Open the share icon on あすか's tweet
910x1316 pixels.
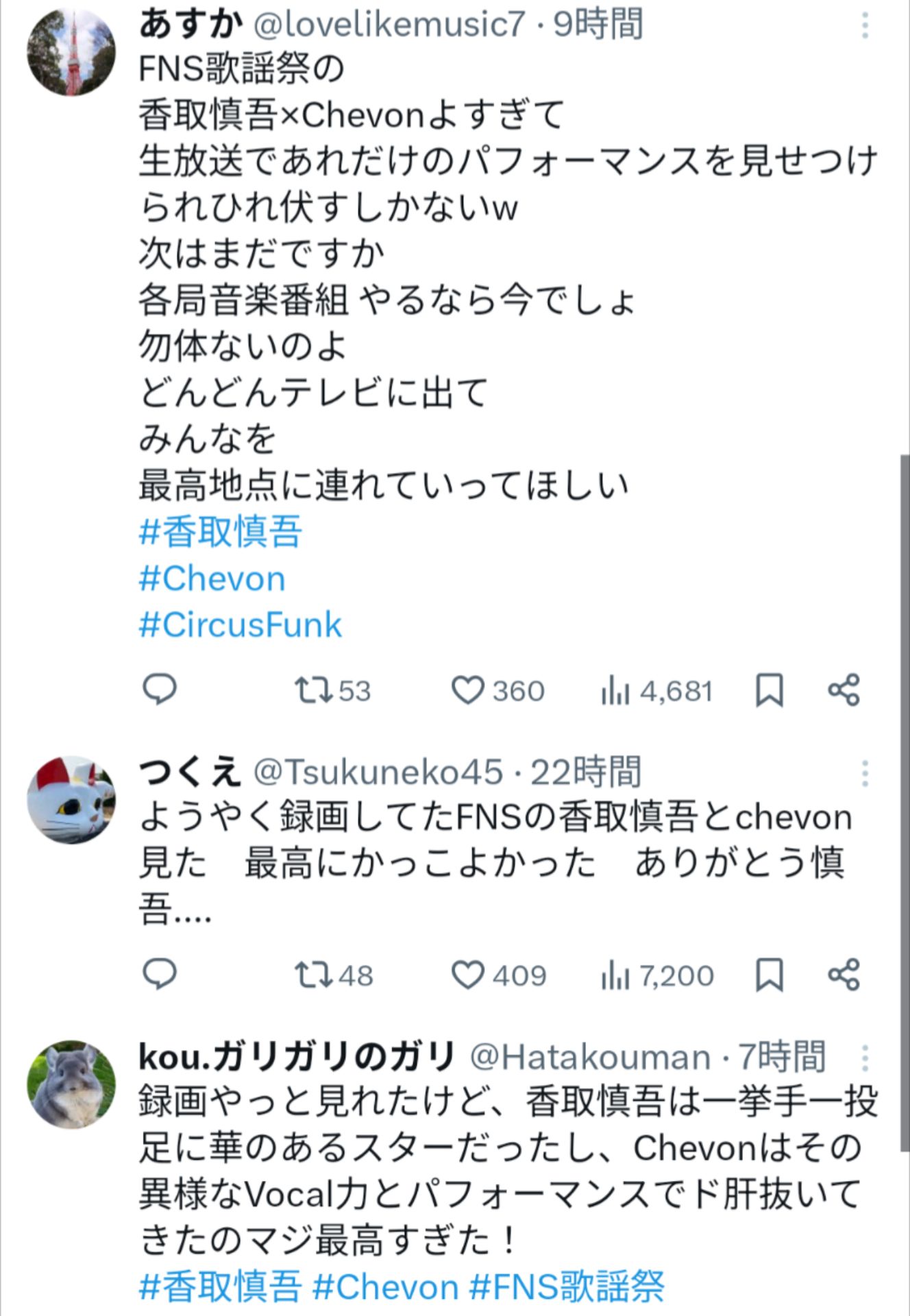coord(844,692)
